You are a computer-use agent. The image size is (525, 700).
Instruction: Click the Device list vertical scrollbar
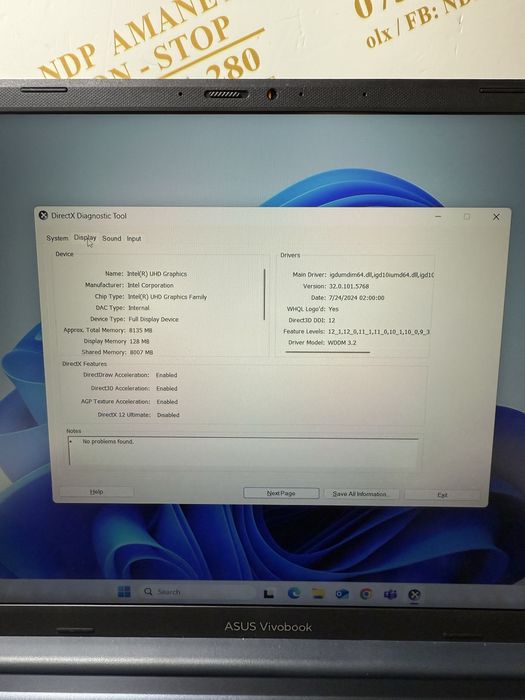click(264, 294)
